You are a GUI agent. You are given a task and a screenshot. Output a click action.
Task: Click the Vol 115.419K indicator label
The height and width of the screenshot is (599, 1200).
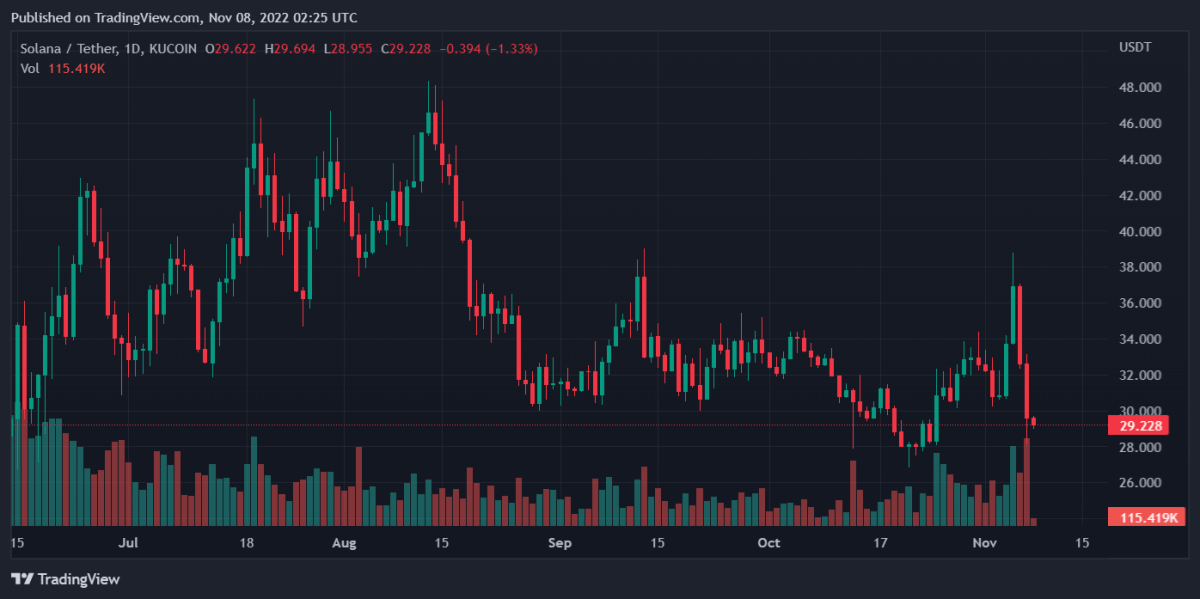[63, 68]
